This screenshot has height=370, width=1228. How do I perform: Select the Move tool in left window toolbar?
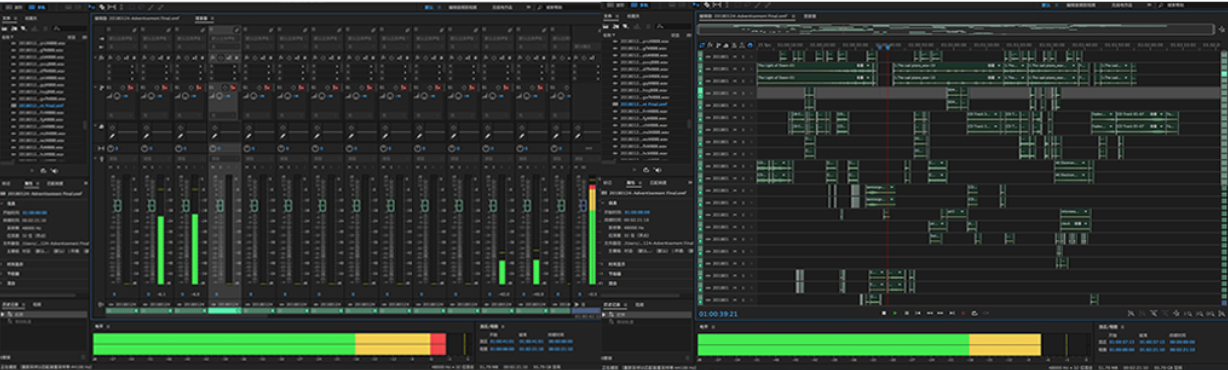pyautogui.click(x=91, y=7)
